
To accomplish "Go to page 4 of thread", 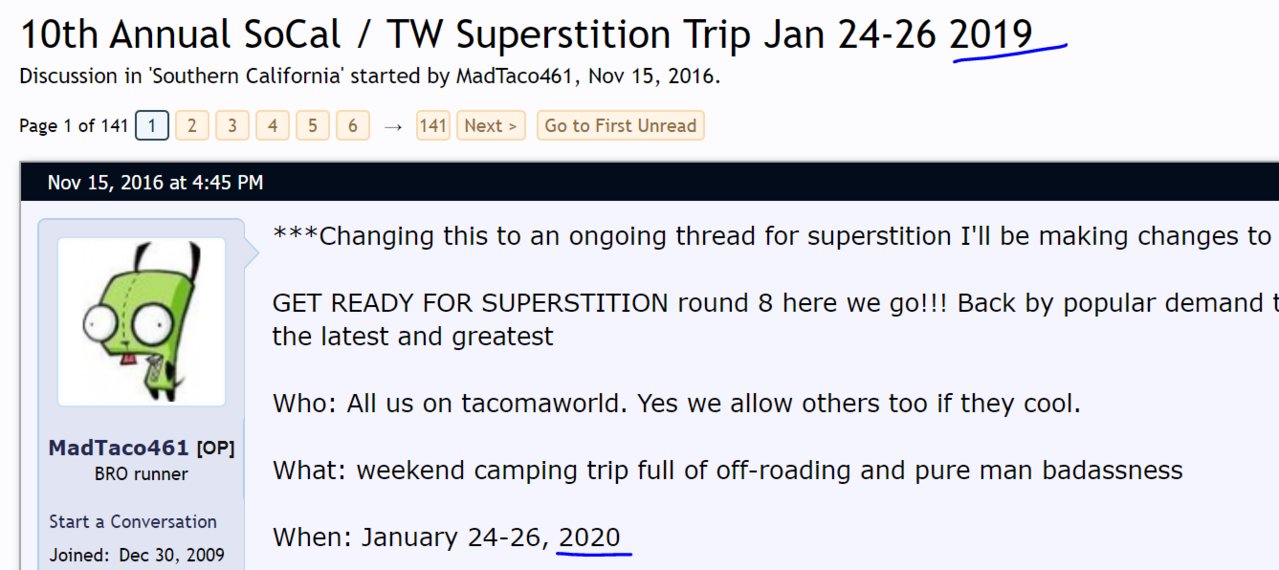I will click(272, 125).
